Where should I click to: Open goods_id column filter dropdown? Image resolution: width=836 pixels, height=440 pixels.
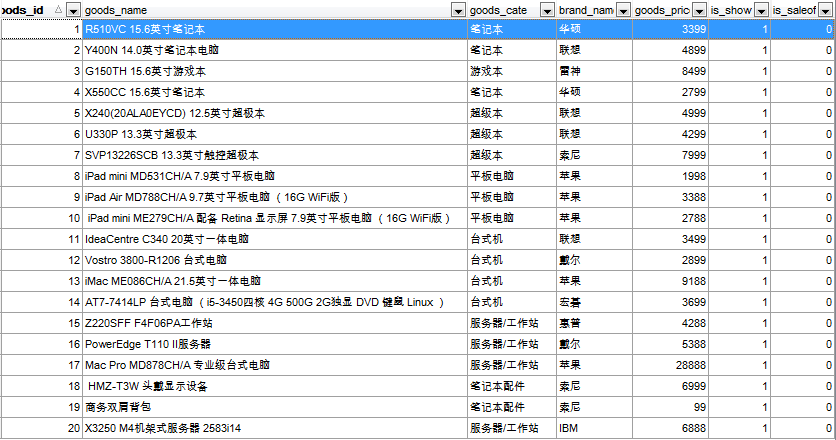click(x=74, y=10)
